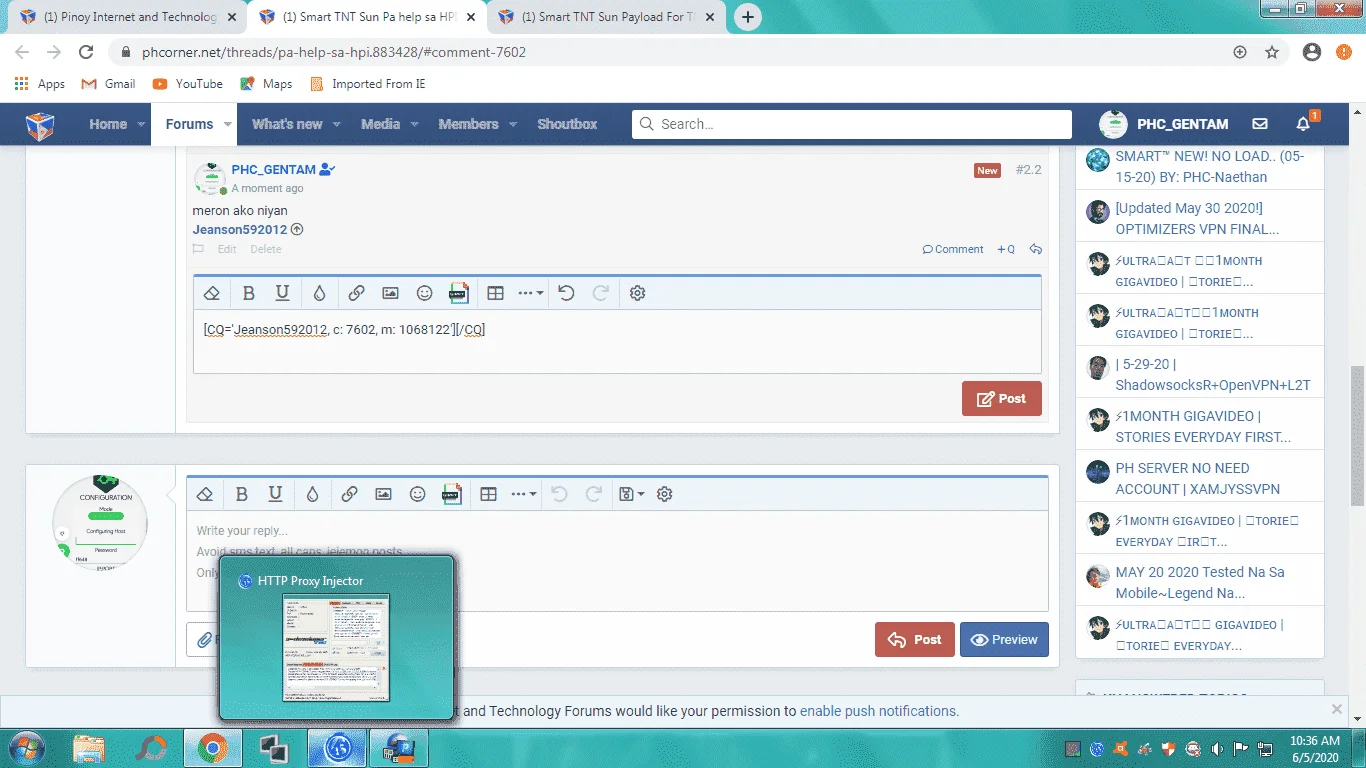Open Home in the forum navbar
This screenshot has width=1366, height=768.
(108, 124)
